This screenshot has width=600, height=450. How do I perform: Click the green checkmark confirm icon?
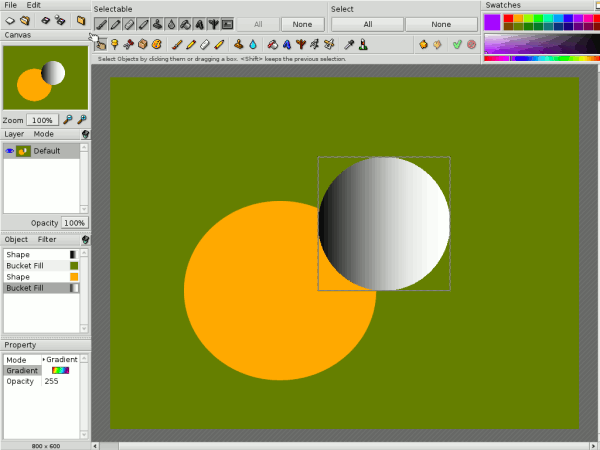tap(457, 44)
